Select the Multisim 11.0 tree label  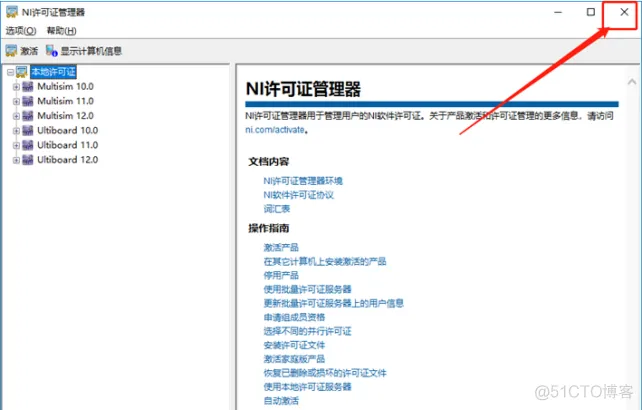tap(66, 101)
